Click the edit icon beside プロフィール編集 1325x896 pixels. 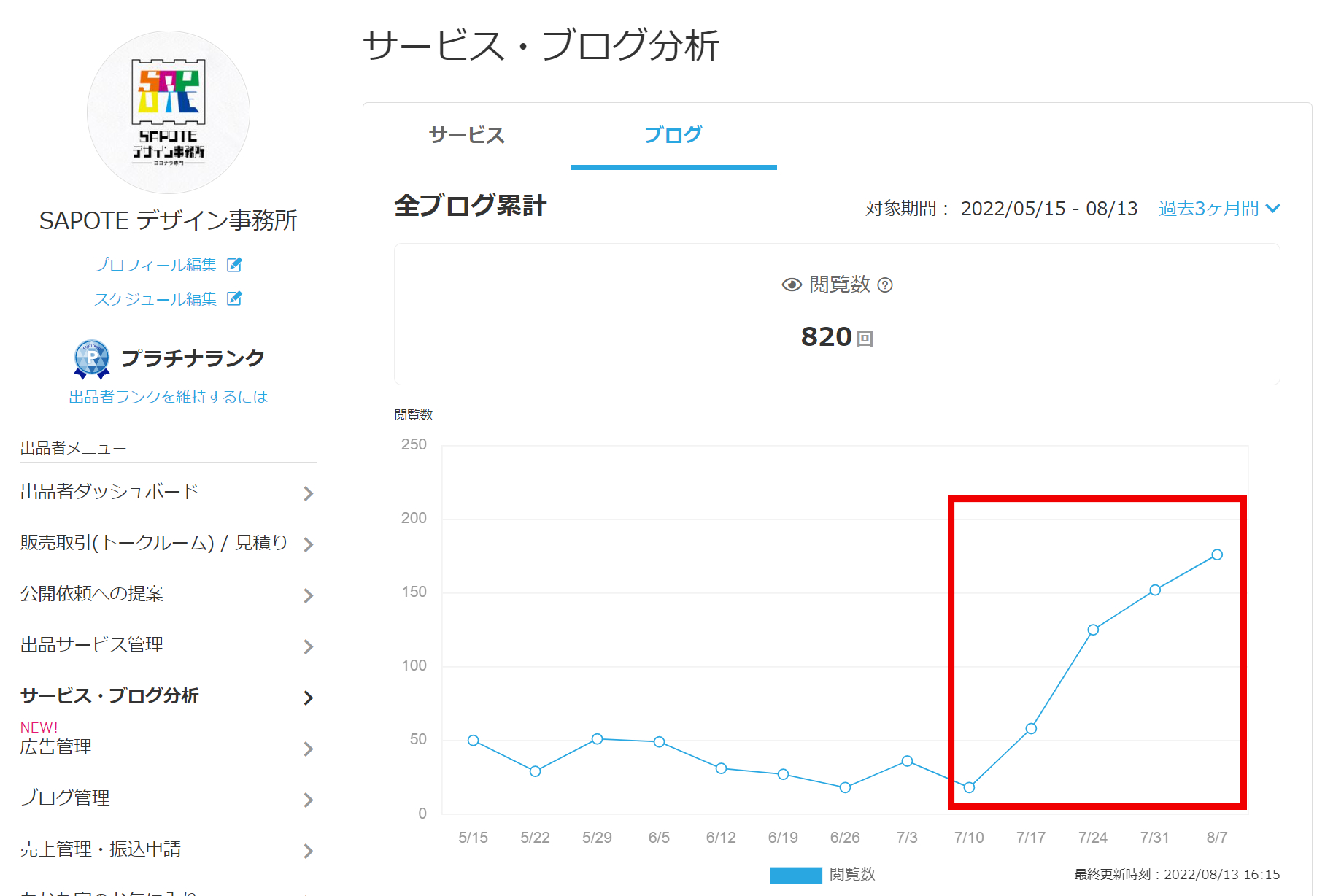click(234, 265)
